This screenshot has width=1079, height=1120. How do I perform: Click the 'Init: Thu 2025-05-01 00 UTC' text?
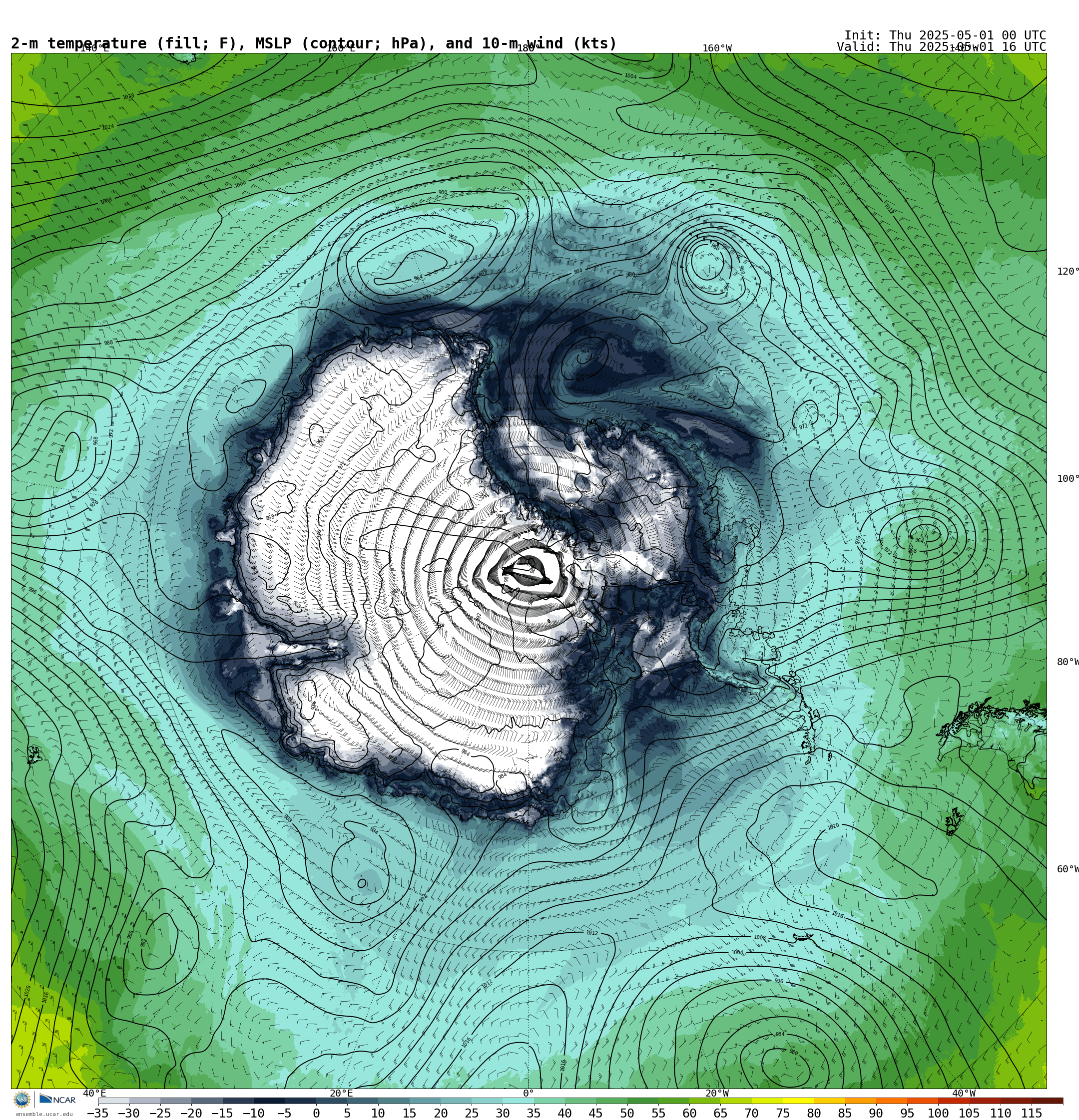point(945,35)
